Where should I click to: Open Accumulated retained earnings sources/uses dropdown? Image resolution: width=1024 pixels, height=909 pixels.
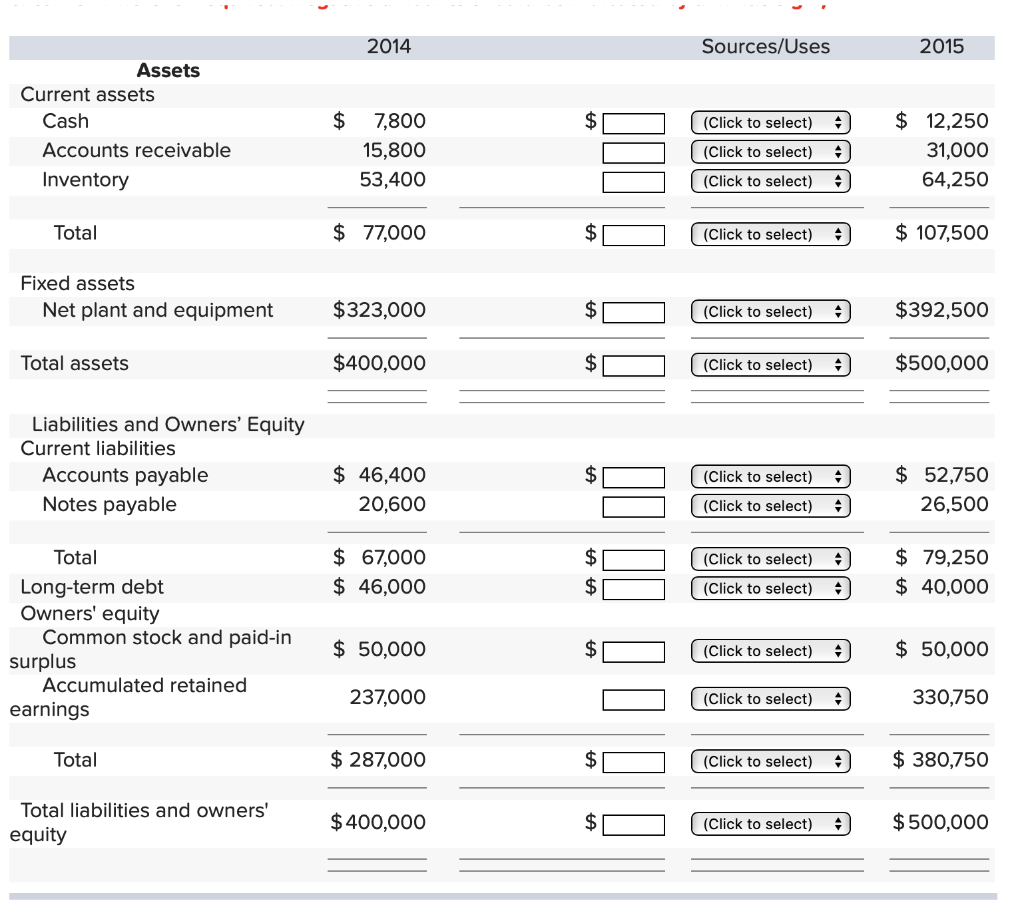(771, 699)
